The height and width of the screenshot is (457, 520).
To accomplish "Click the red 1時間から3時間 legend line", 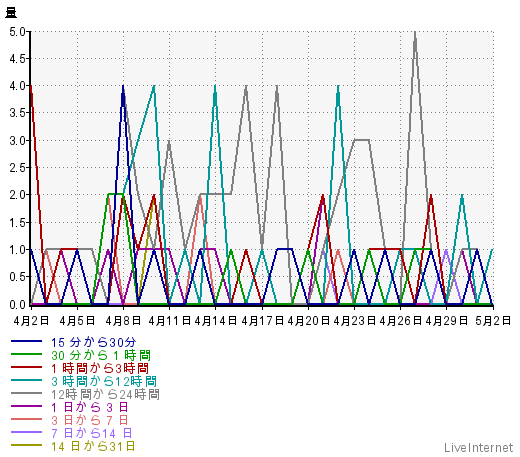I will coord(26,367).
